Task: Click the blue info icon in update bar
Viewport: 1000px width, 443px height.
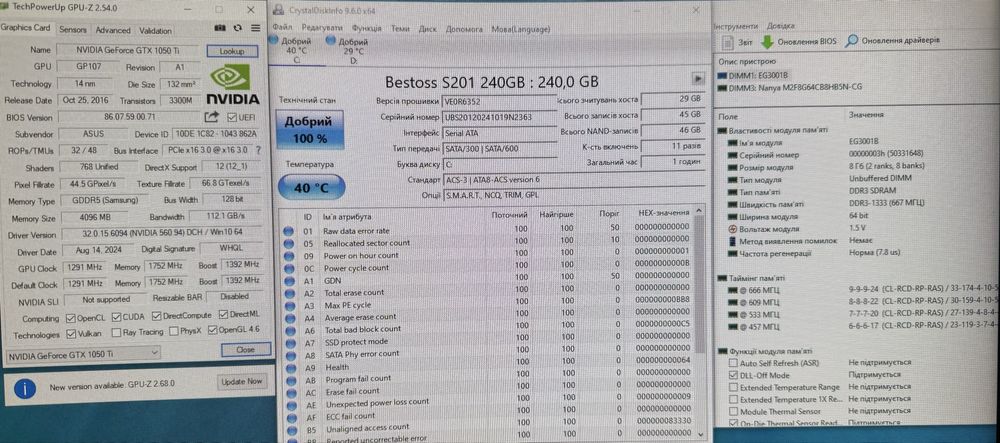Action: click(x=25, y=388)
